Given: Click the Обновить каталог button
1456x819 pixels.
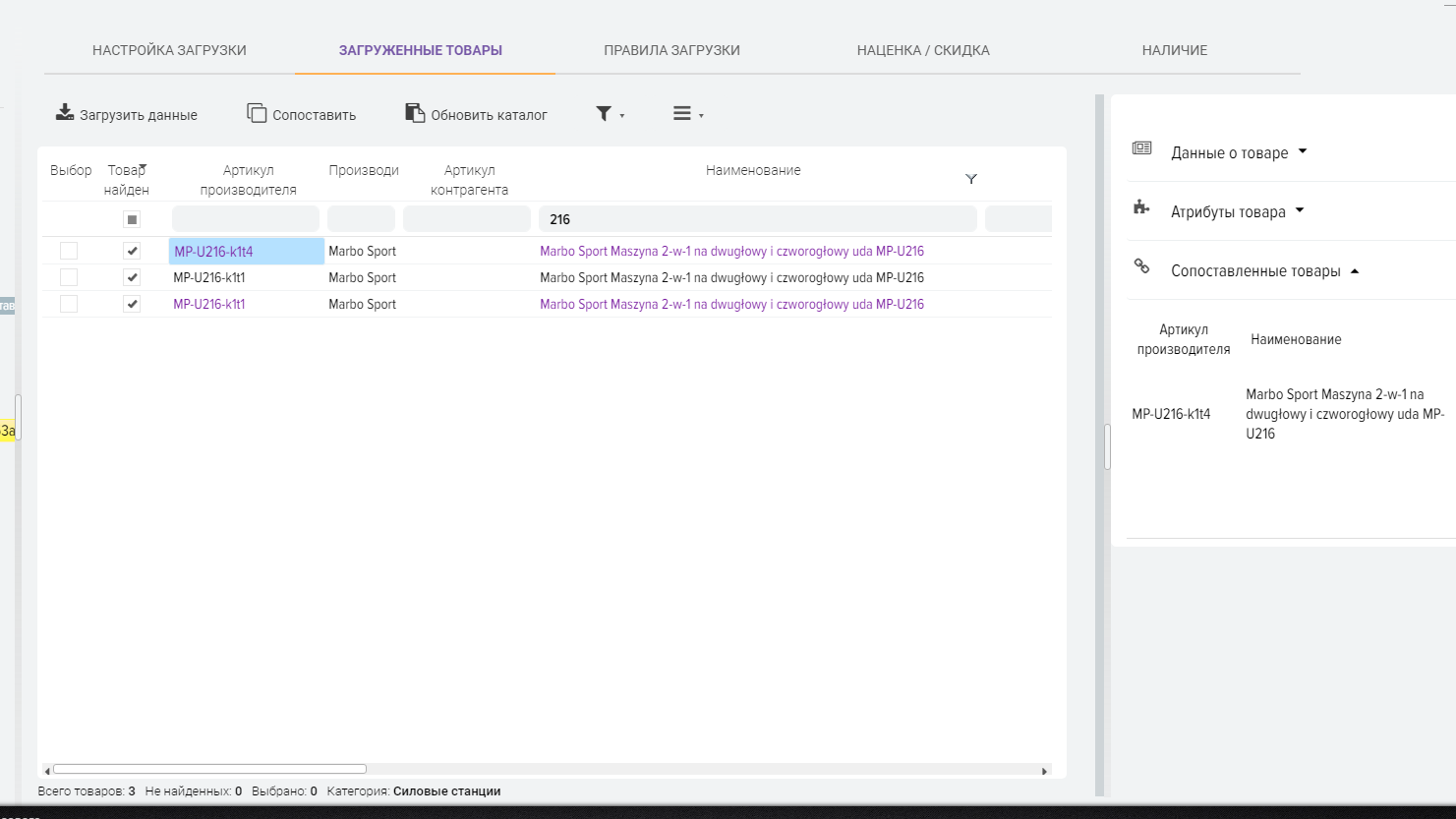Looking at the screenshot, I should 476,114.
